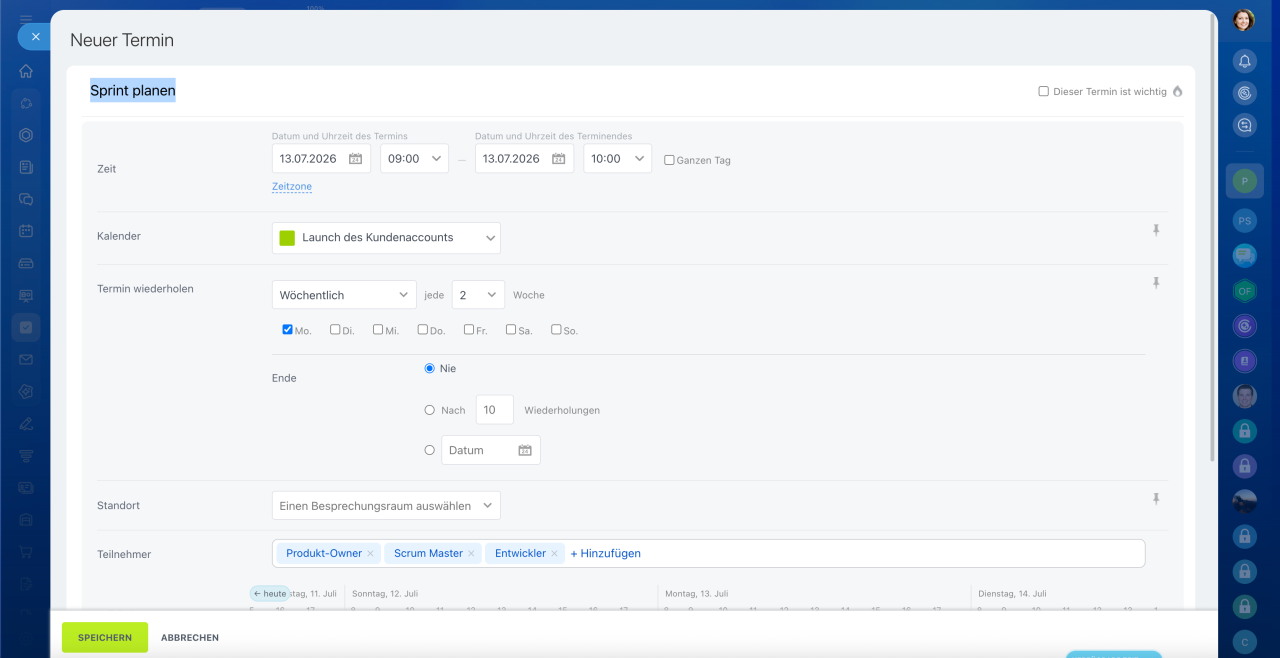Check the Sa. weekday checkbox
The height and width of the screenshot is (658, 1280).
click(511, 329)
